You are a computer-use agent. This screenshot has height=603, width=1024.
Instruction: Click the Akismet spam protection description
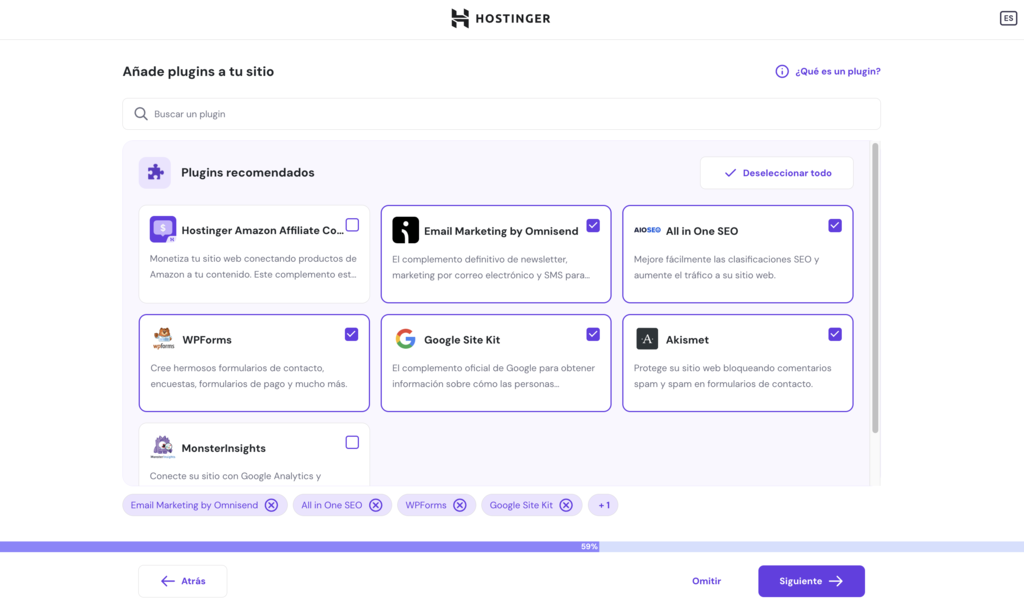[732, 376]
